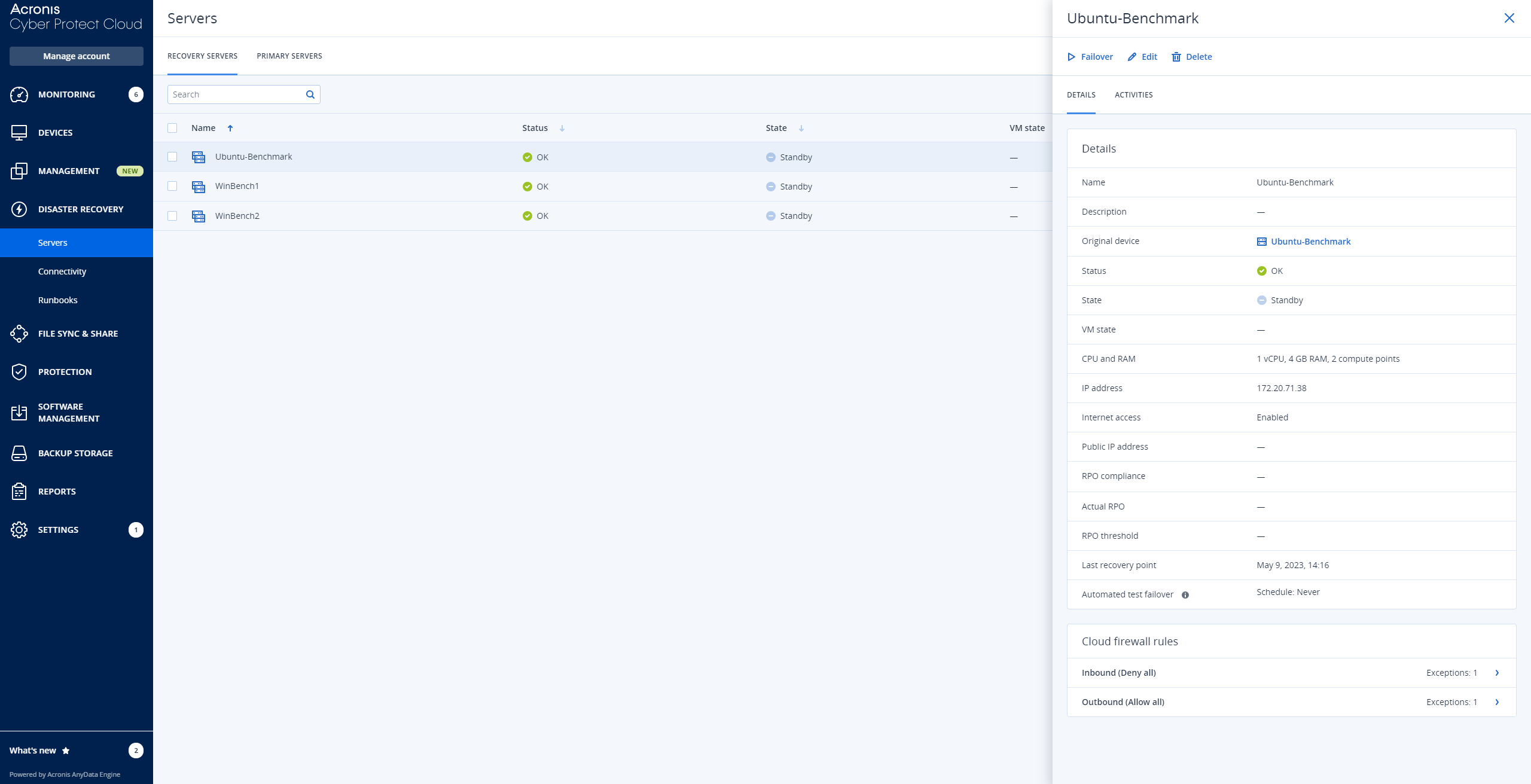The height and width of the screenshot is (784, 1531).
Task: Switch to Primary Servers tab
Action: click(289, 56)
